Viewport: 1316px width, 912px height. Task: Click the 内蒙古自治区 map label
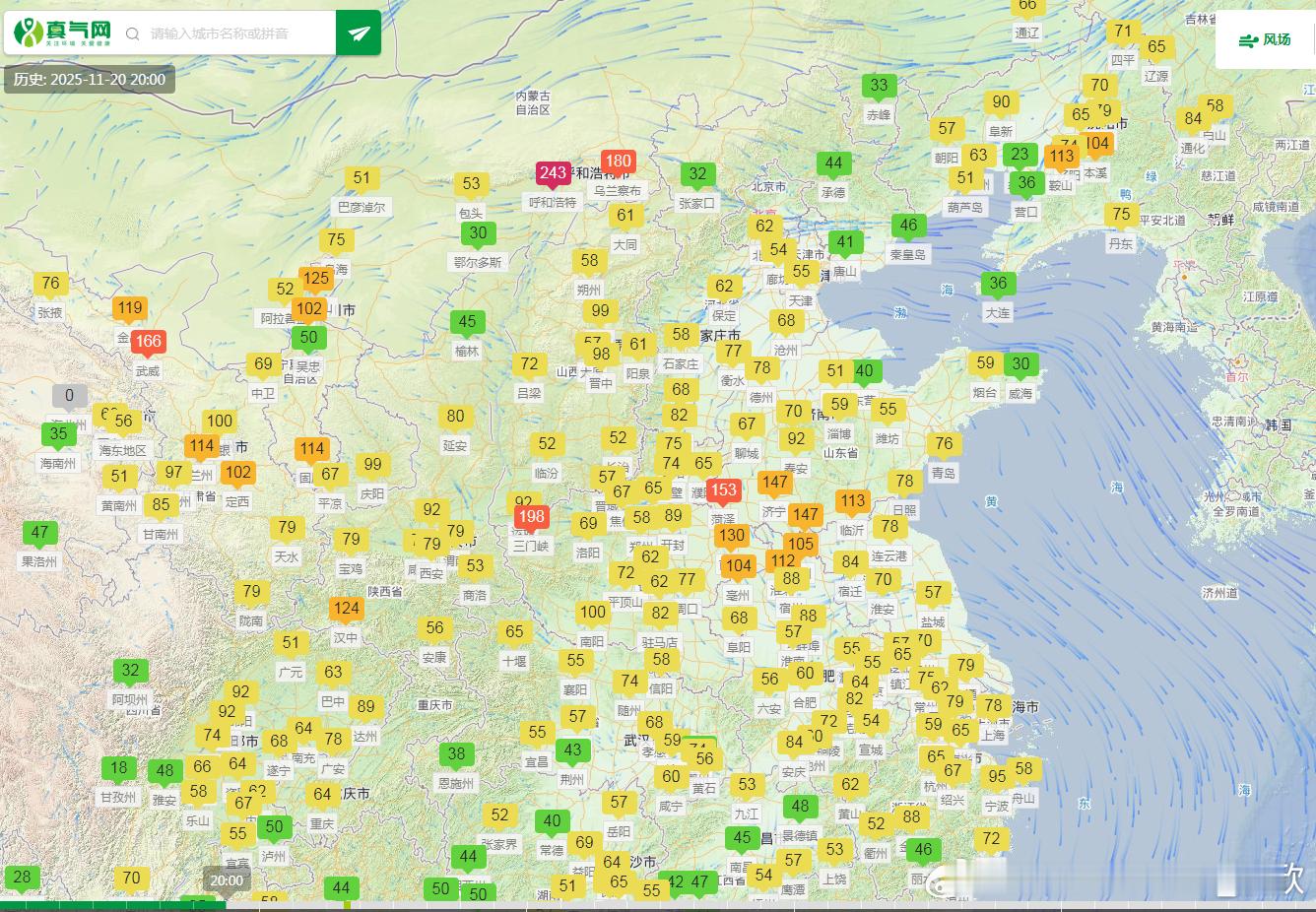[533, 103]
